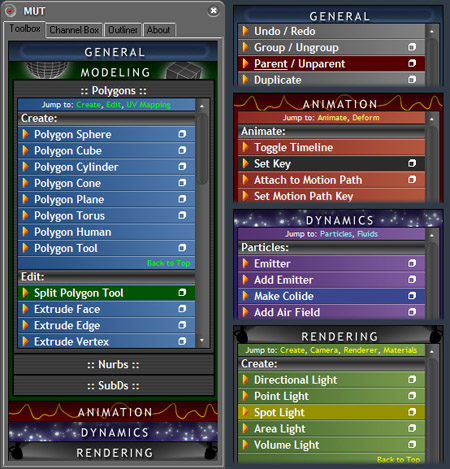Click the red MUT logo icon
The image size is (450, 469).
(x=10, y=11)
